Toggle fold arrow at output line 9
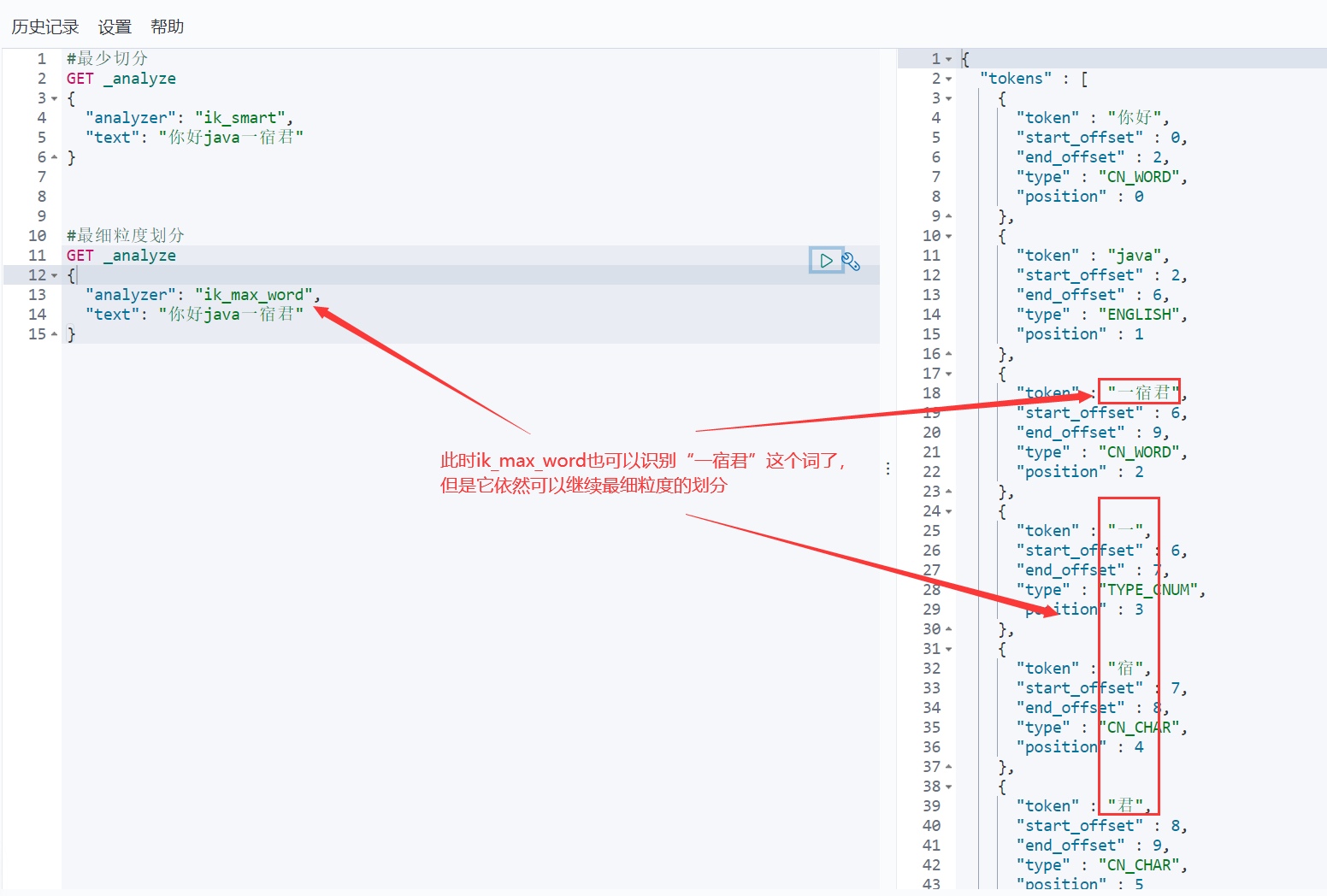Viewport: 1327px width, 896px height. (x=949, y=216)
